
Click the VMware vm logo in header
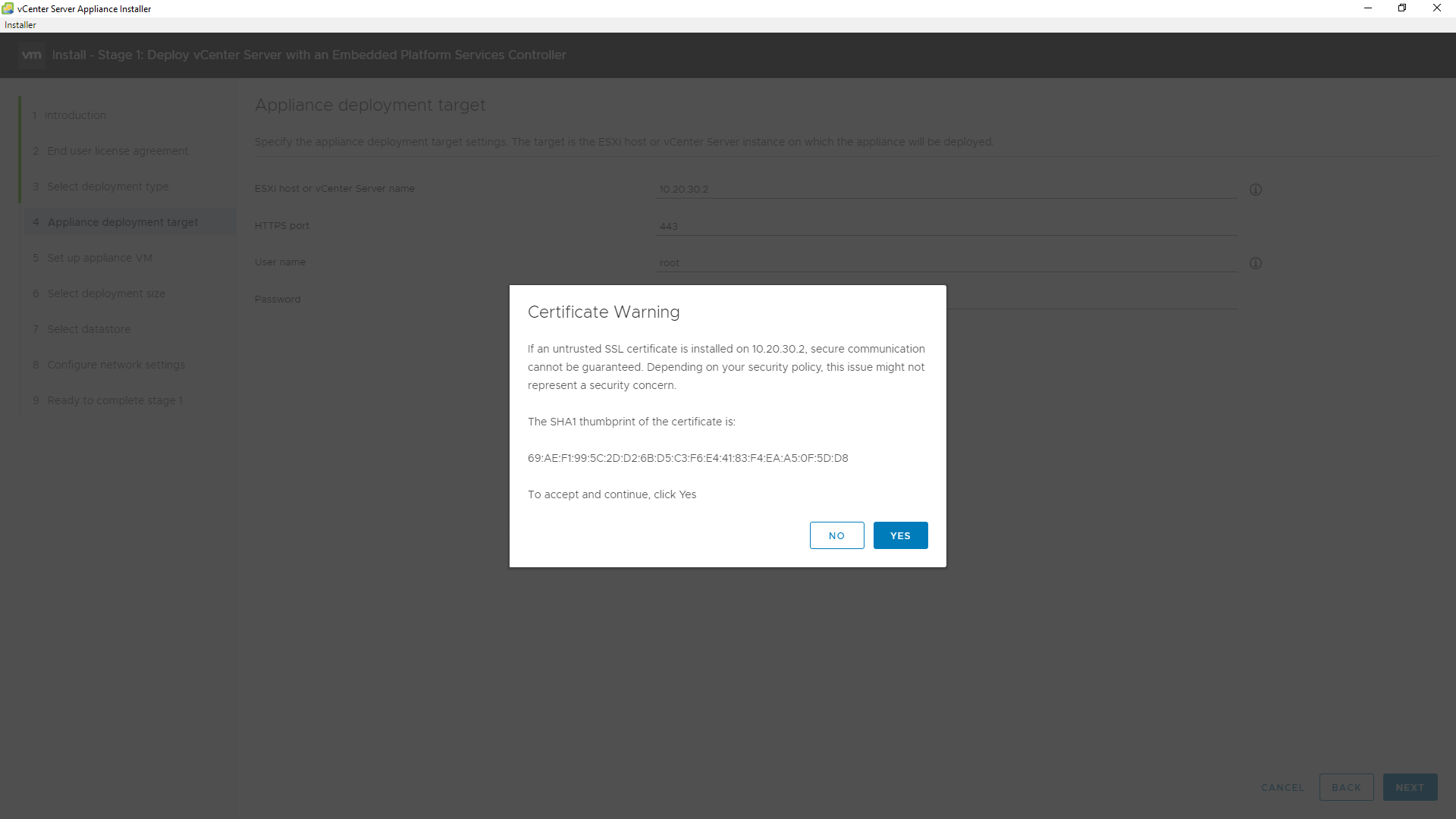click(x=32, y=55)
